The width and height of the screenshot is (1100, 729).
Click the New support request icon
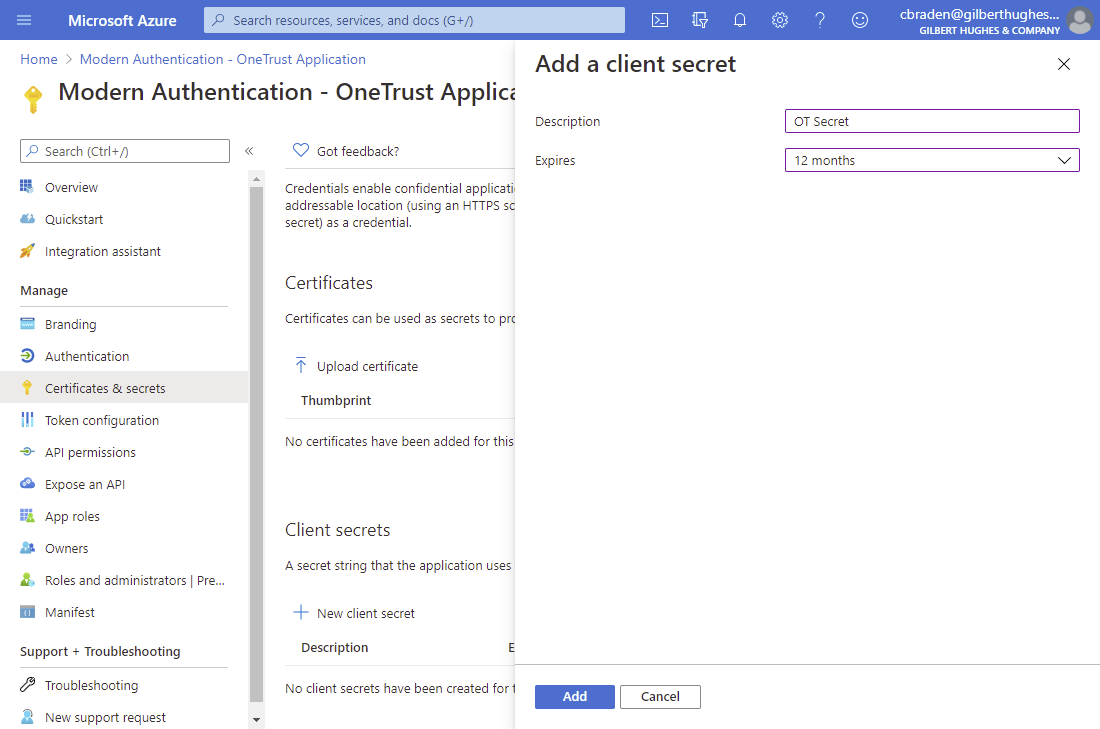pyautogui.click(x=27, y=716)
